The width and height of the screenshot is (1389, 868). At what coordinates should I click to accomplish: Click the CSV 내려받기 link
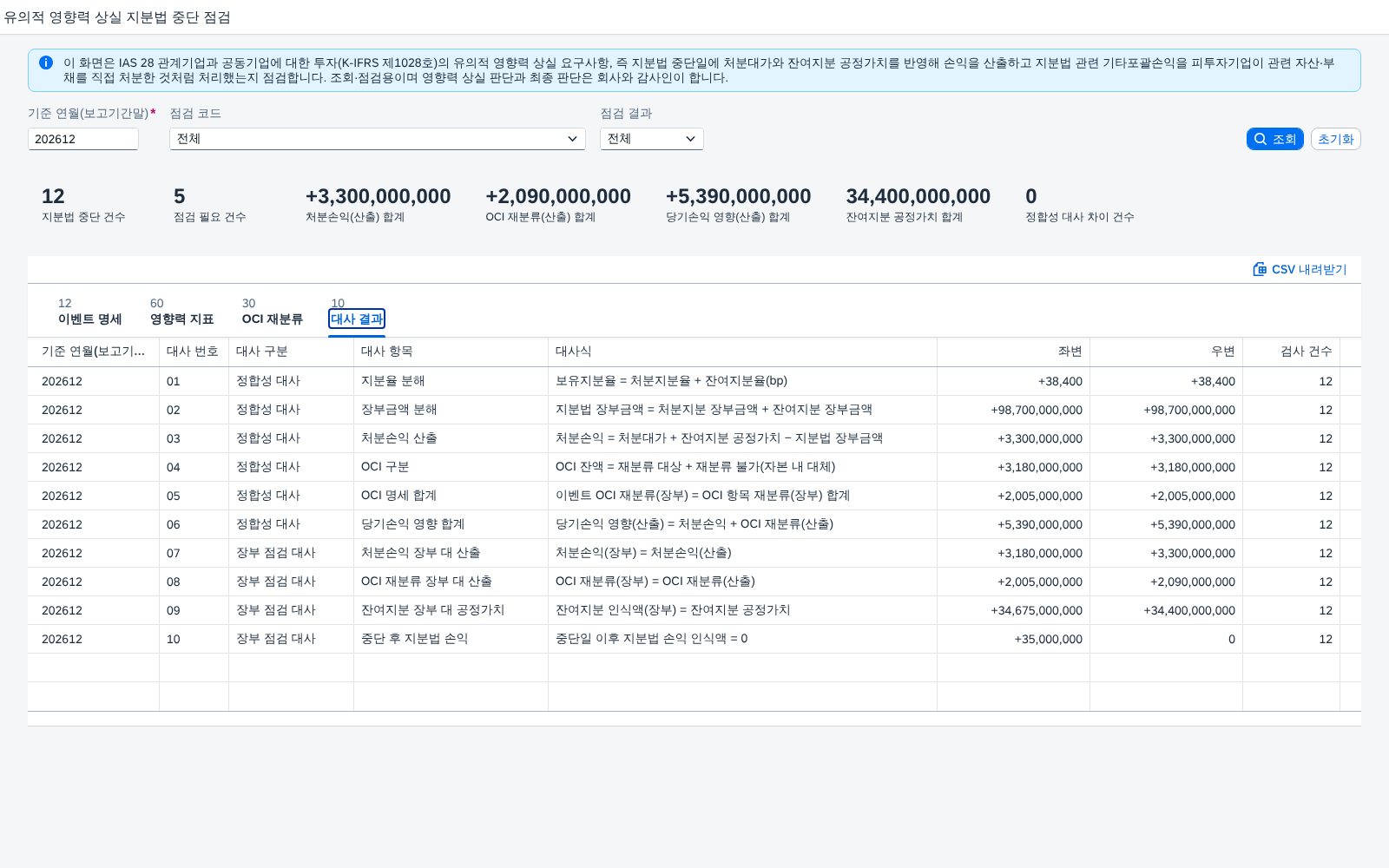(x=1300, y=269)
